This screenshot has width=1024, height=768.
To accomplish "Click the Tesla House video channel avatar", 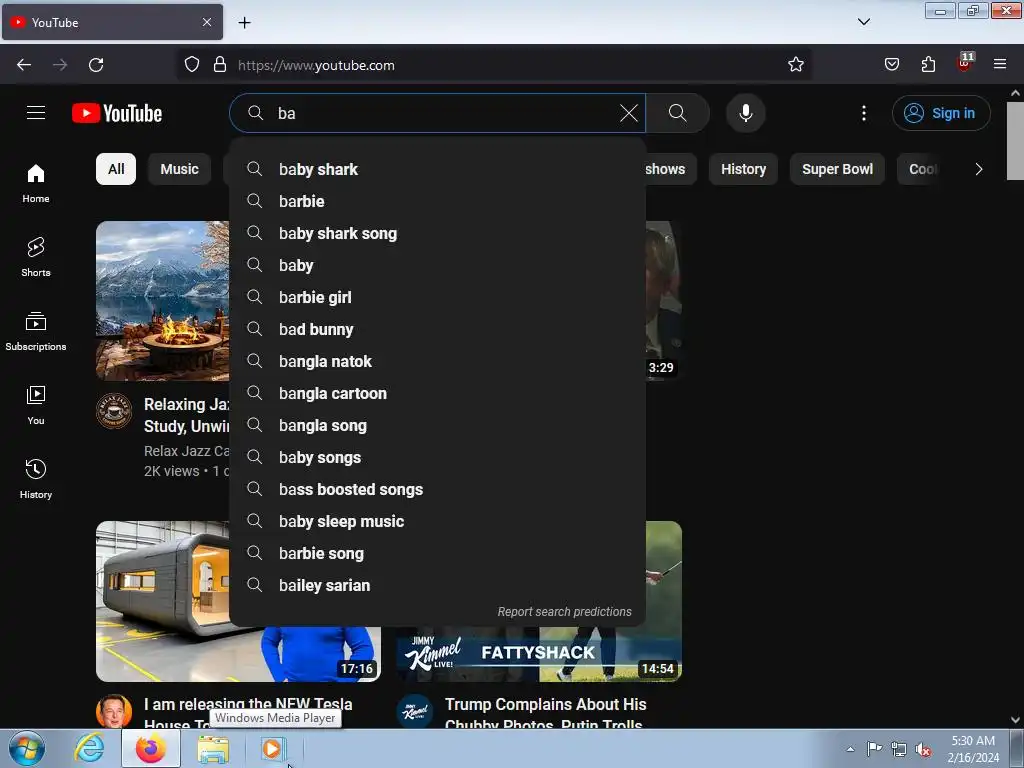I will (x=114, y=711).
